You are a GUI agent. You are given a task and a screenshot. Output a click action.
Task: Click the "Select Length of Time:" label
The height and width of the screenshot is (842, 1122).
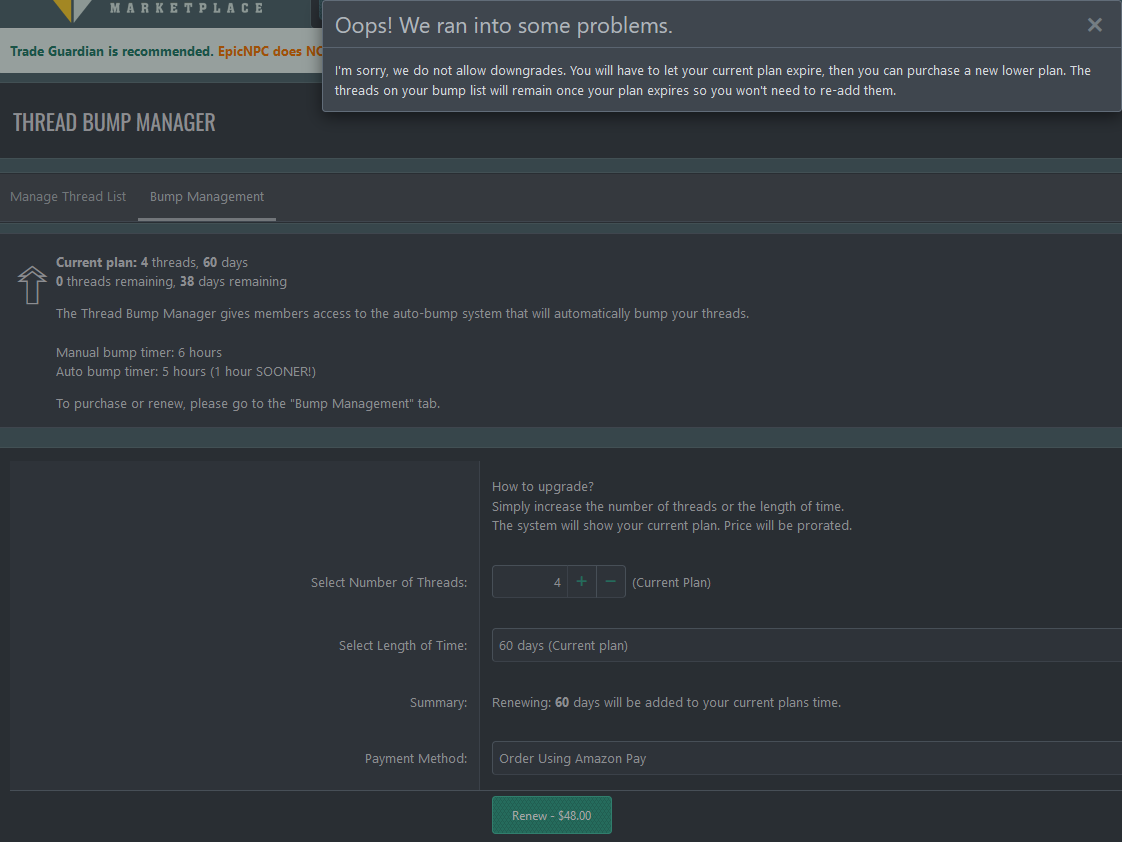pyautogui.click(x=403, y=645)
